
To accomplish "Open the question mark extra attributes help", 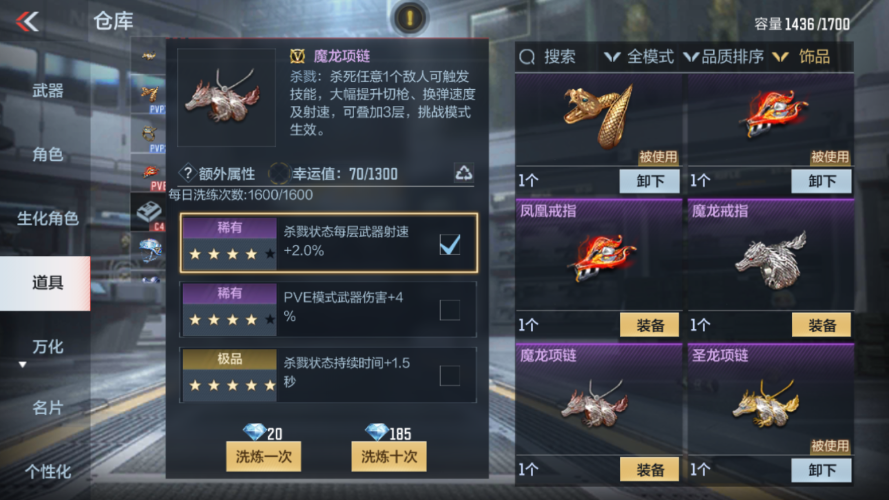I will 187,173.
